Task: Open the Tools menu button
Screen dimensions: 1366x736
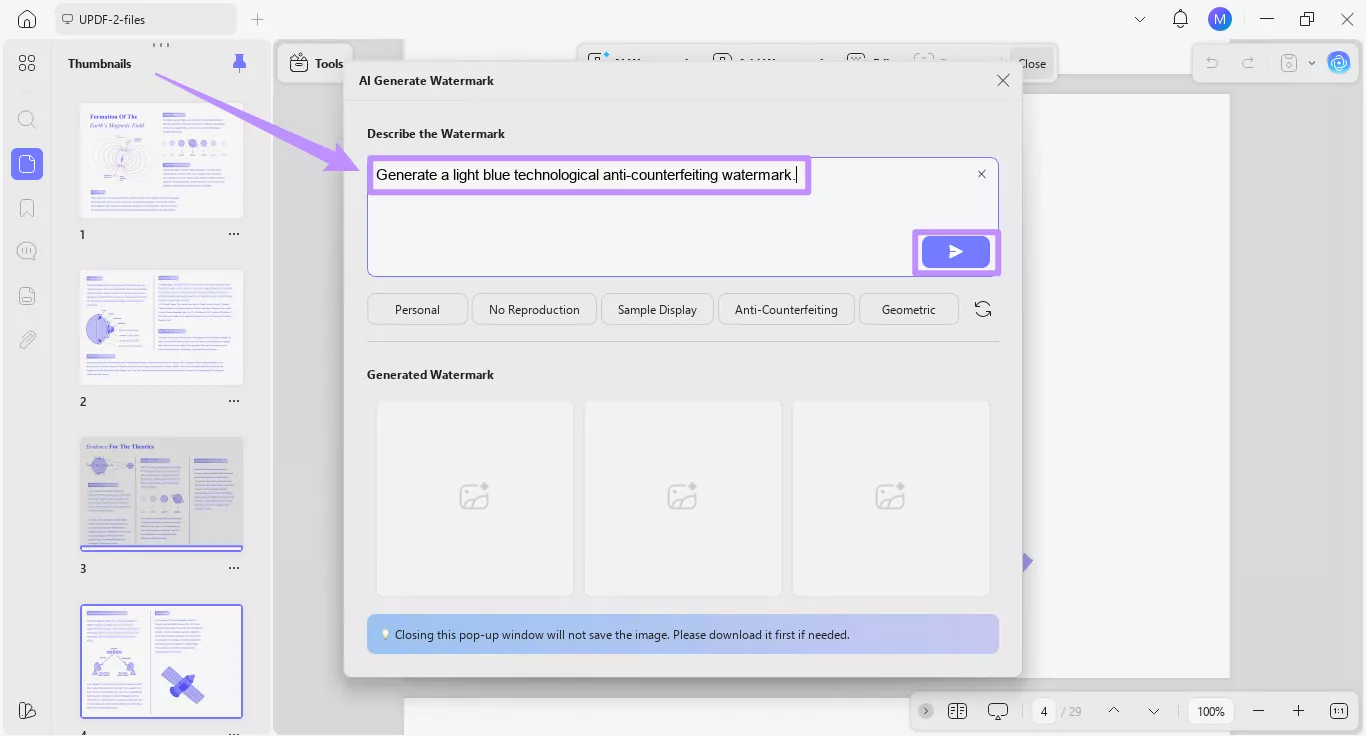Action: (x=316, y=63)
